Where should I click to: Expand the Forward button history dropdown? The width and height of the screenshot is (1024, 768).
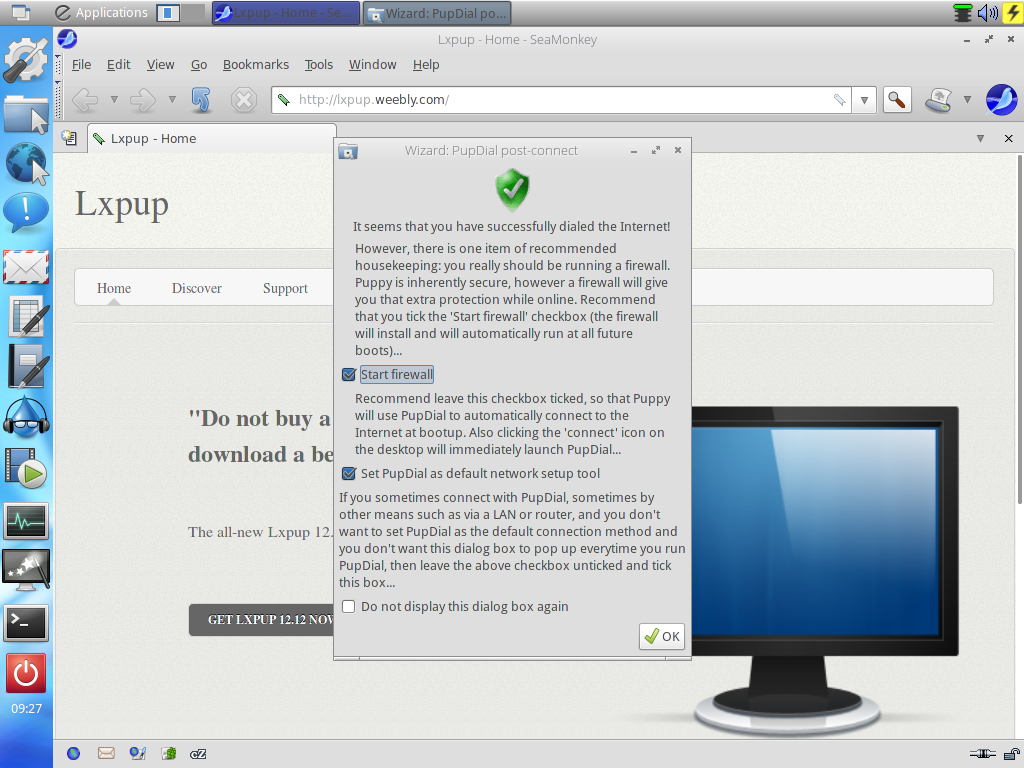(x=172, y=100)
